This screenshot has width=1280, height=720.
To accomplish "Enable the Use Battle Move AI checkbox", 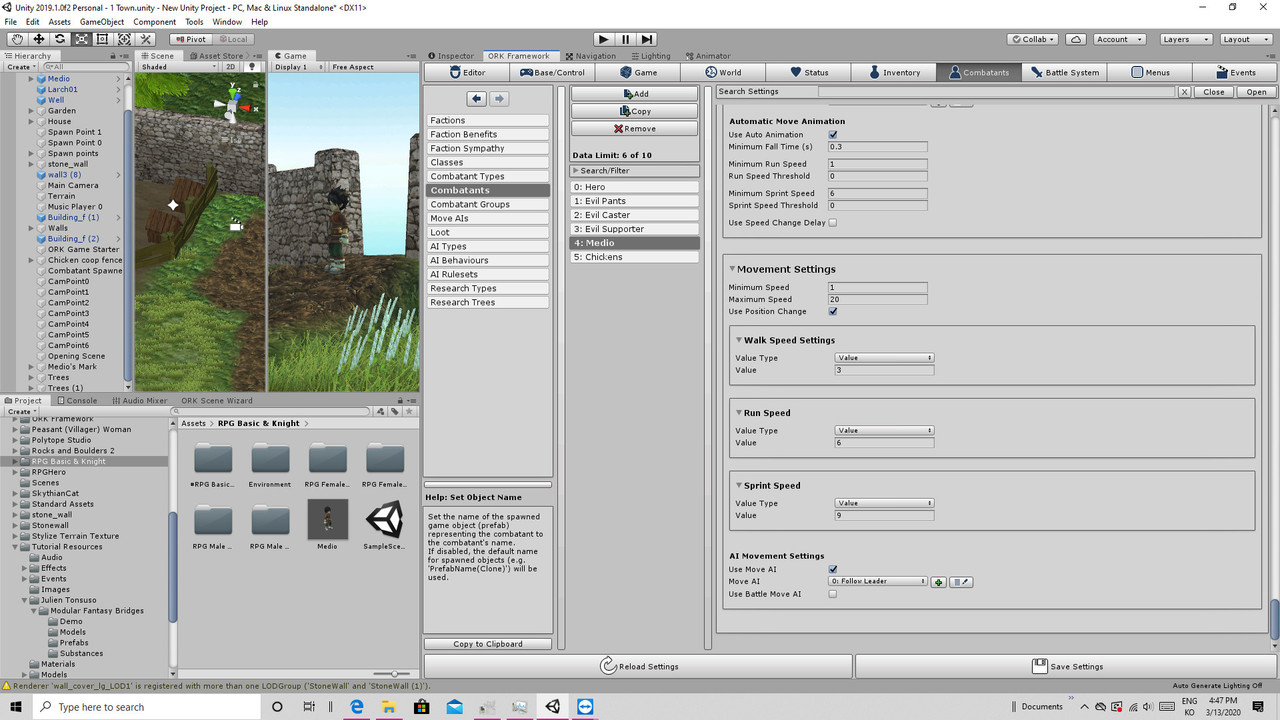I will 833,594.
